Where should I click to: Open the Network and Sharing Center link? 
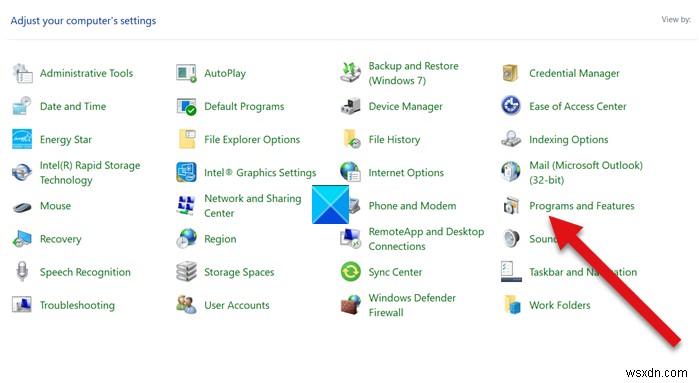coord(253,206)
